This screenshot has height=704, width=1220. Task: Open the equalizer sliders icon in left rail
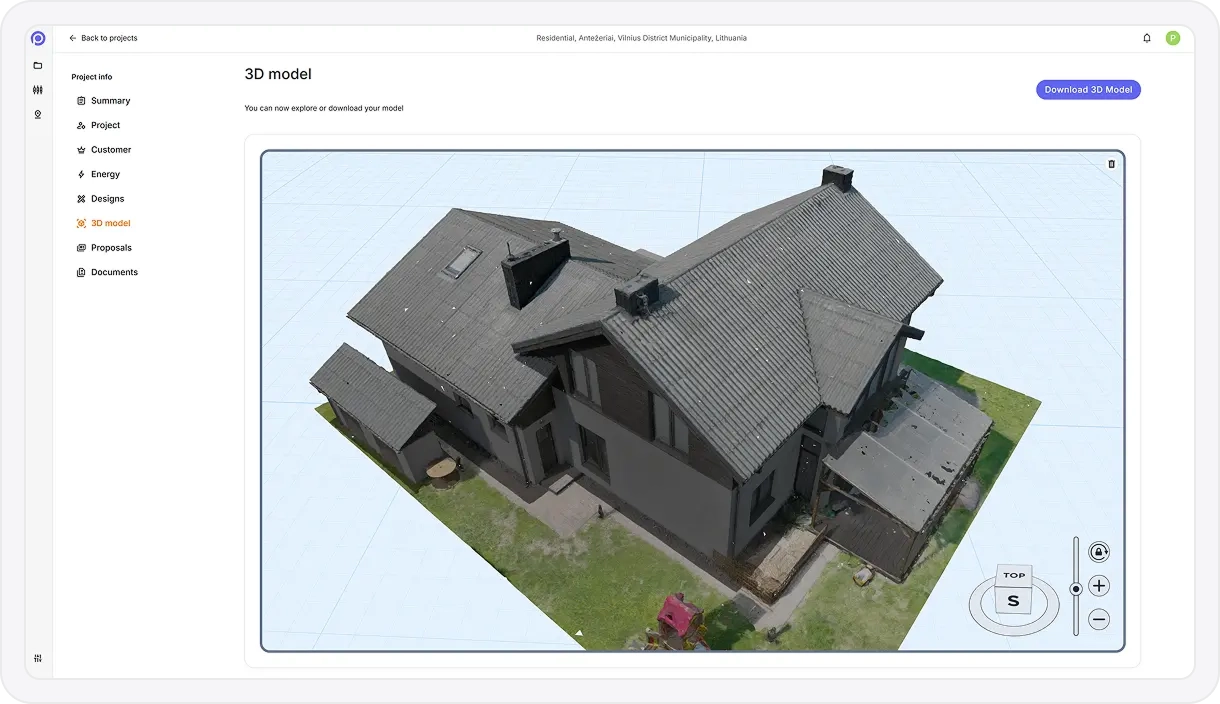click(x=38, y=90)
